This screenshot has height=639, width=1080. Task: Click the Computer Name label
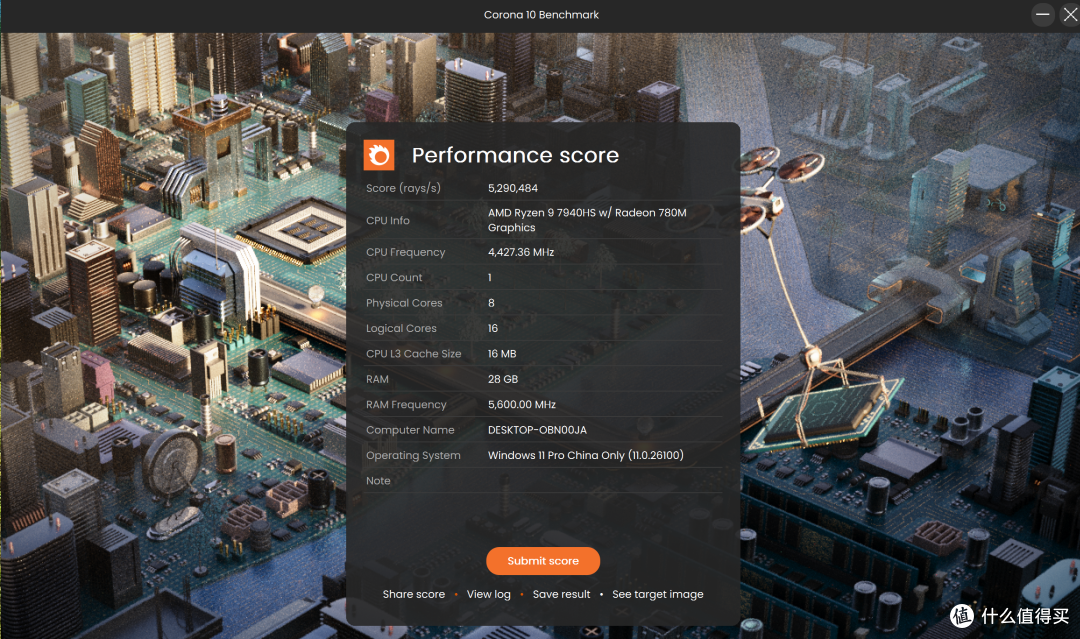tap(410, 430)
